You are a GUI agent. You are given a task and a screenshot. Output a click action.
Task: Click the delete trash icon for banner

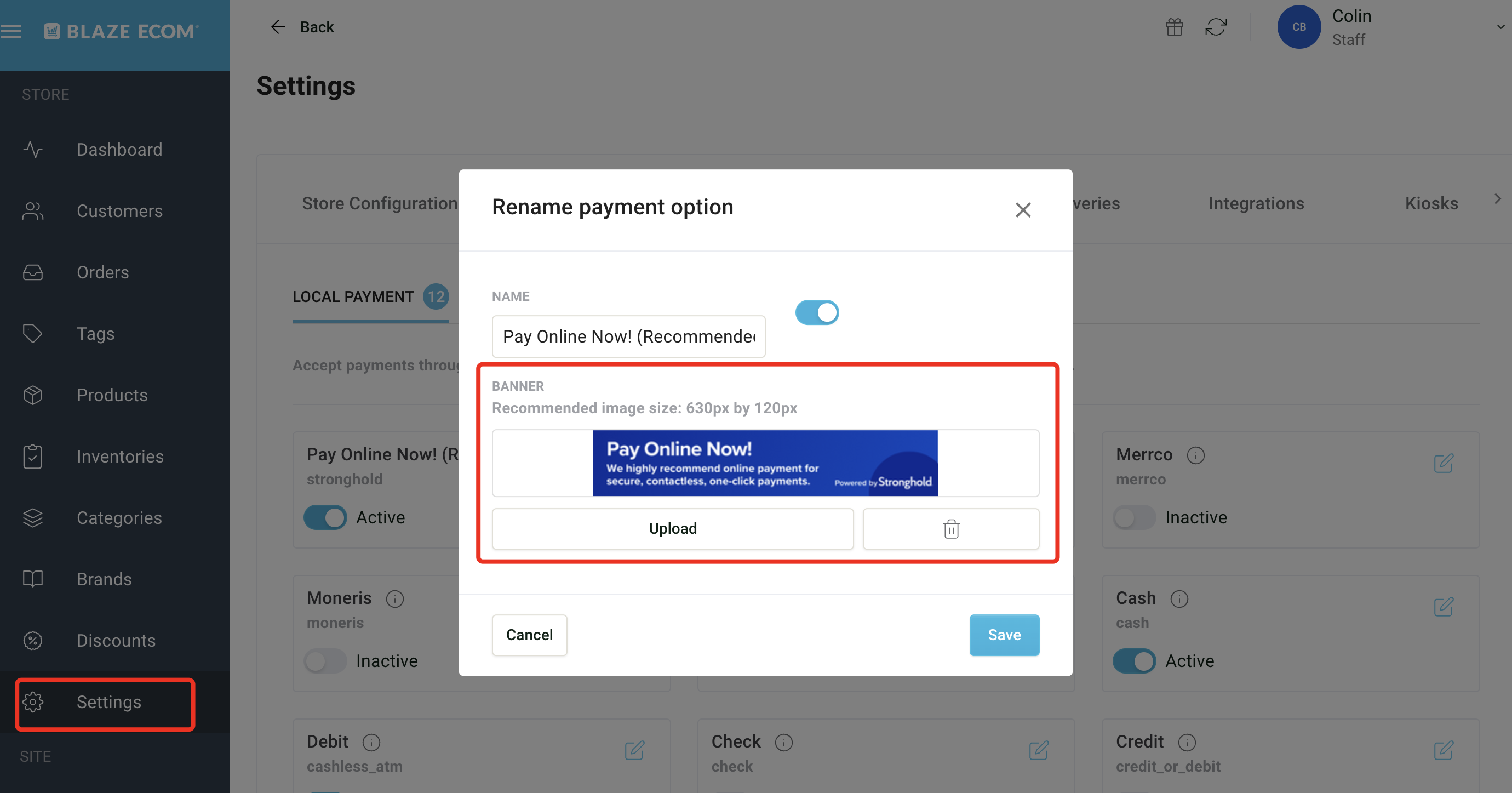(x=951, y=529)
